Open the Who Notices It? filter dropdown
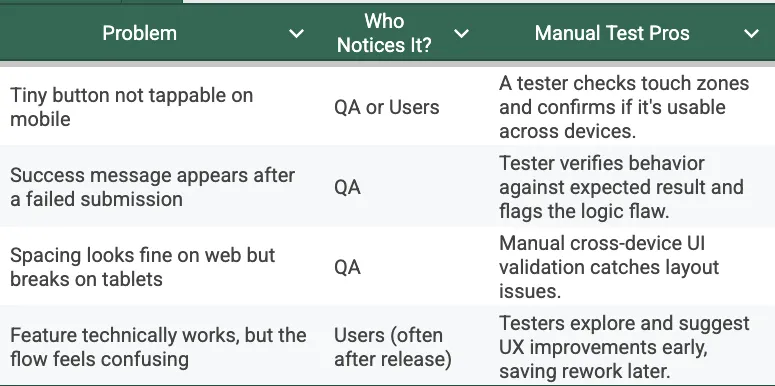The image size is (775, 386). pos(462,34)
